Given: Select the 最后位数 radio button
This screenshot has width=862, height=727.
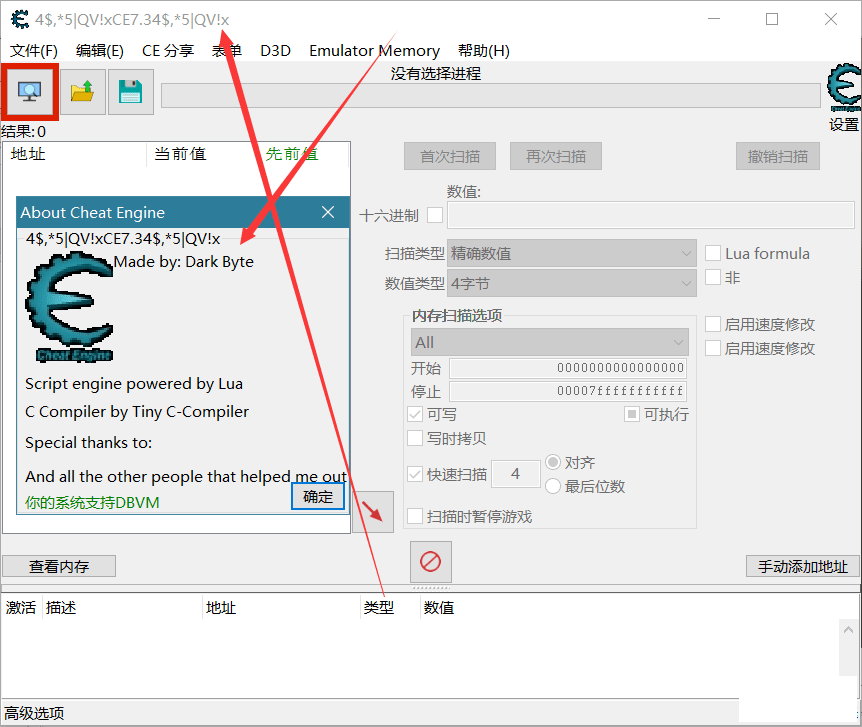Looking at the screenshot, I should [x=553, y=486].
